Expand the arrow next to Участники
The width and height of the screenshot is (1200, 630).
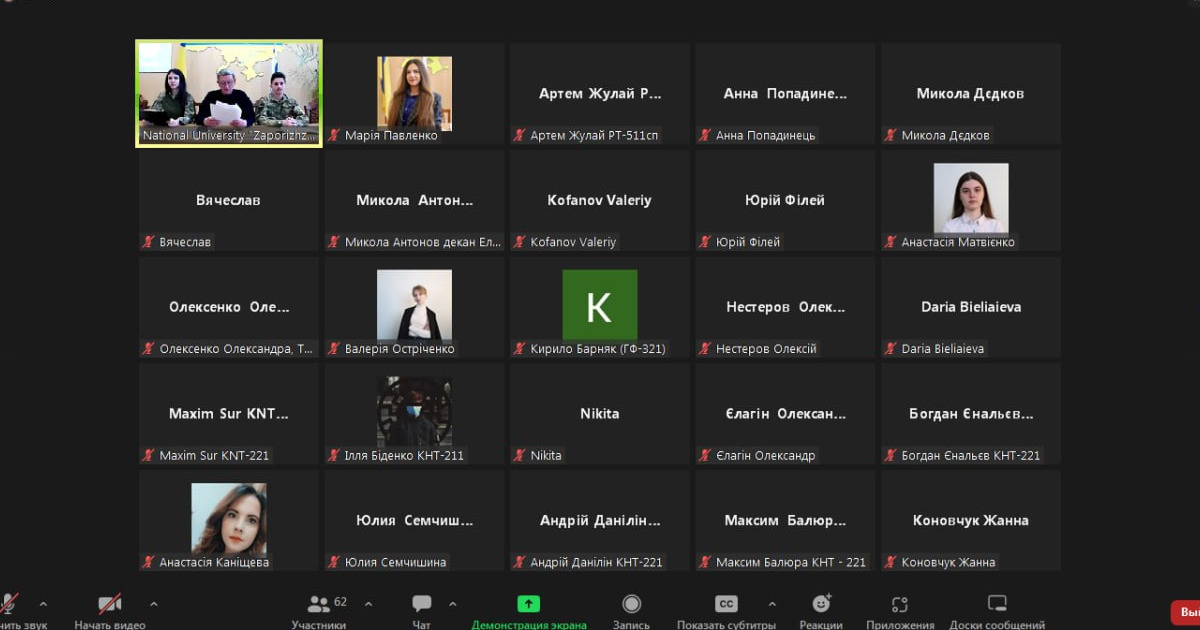368,604
